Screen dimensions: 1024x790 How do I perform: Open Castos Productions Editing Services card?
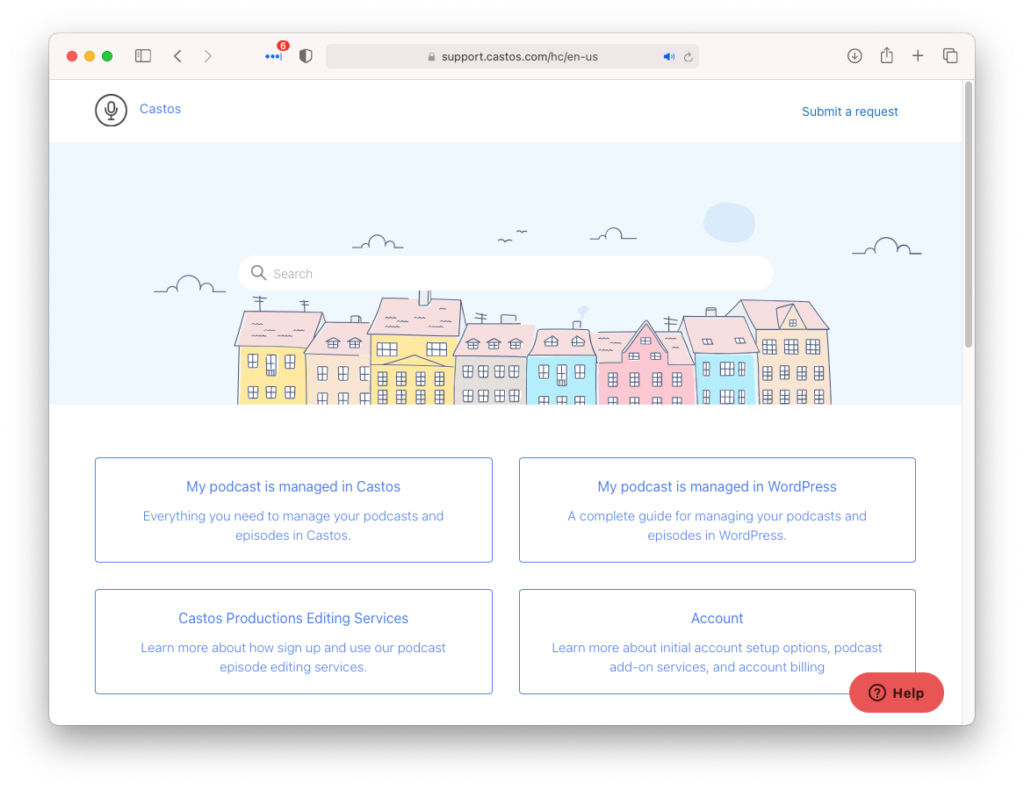(293, 642)
